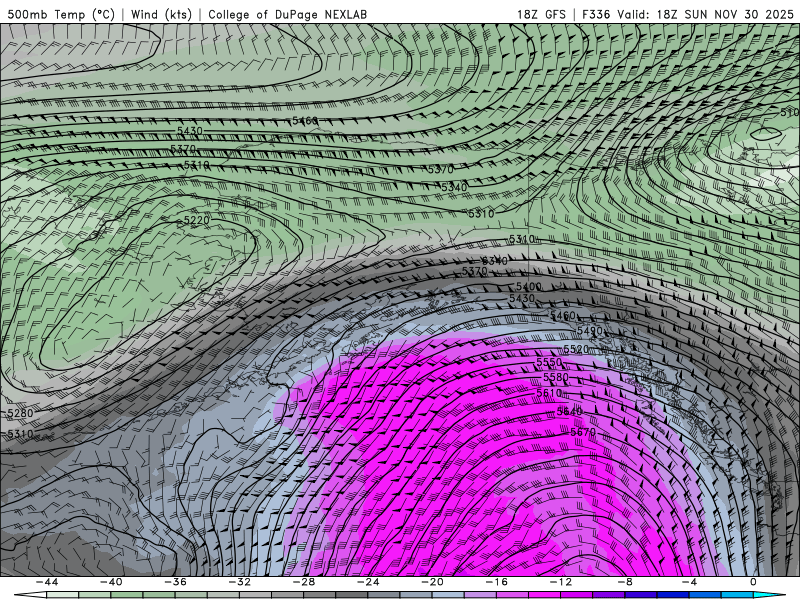
Task: Click the 5220 height contour label
Action: click(196, 220)
